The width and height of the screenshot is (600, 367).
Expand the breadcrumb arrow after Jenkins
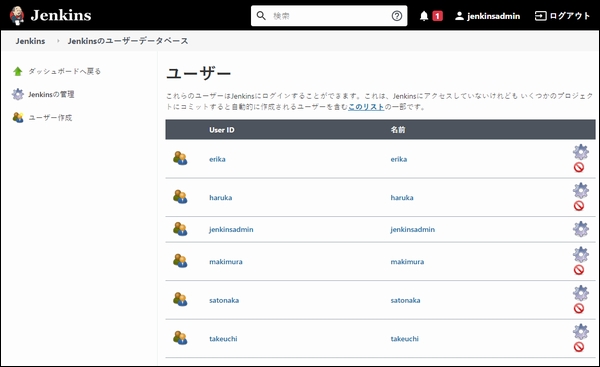pyautogui.click(x=58, y=41)
